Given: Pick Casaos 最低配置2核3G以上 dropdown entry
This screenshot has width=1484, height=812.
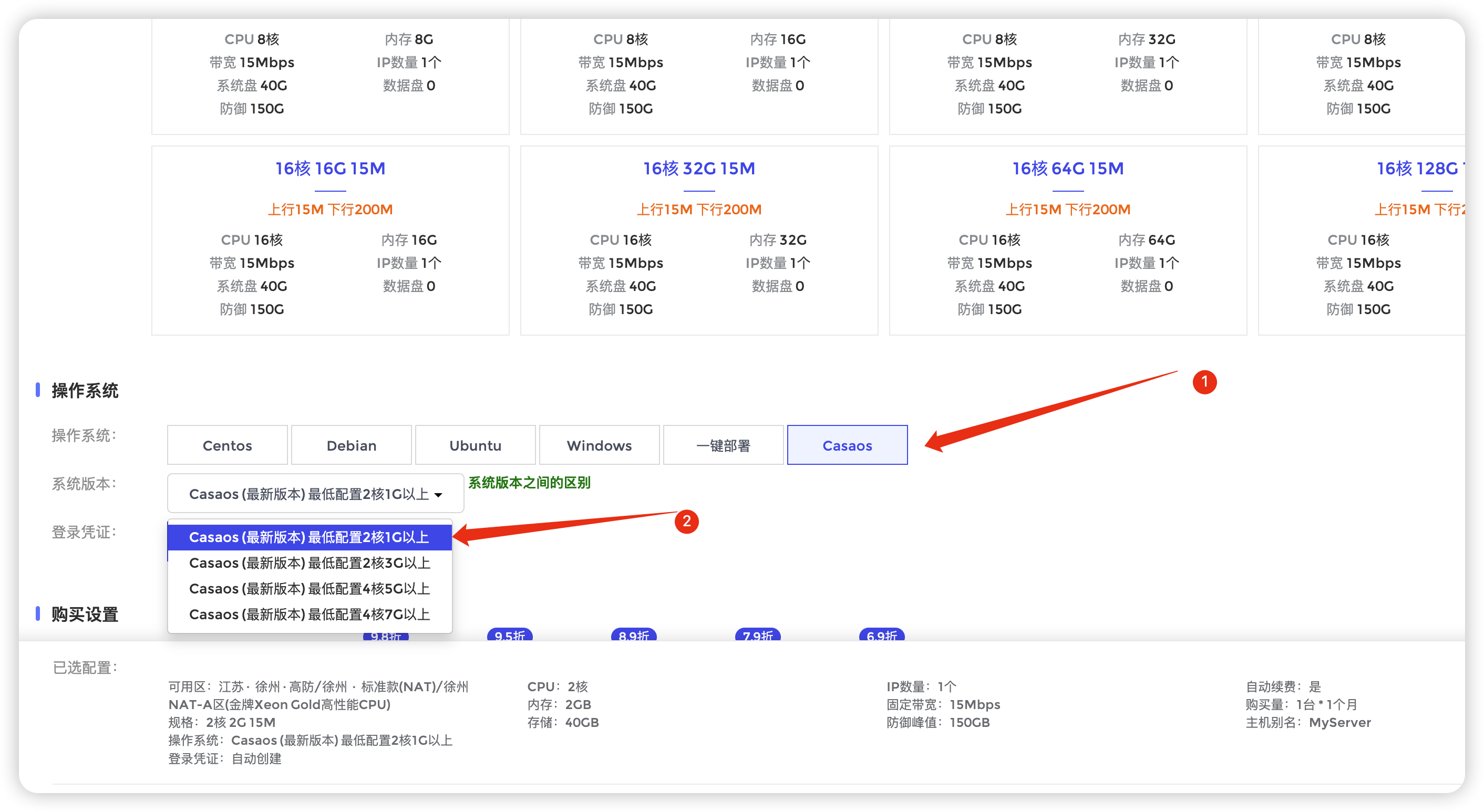Looking at the screenshot, I should (x=309, y=563).
